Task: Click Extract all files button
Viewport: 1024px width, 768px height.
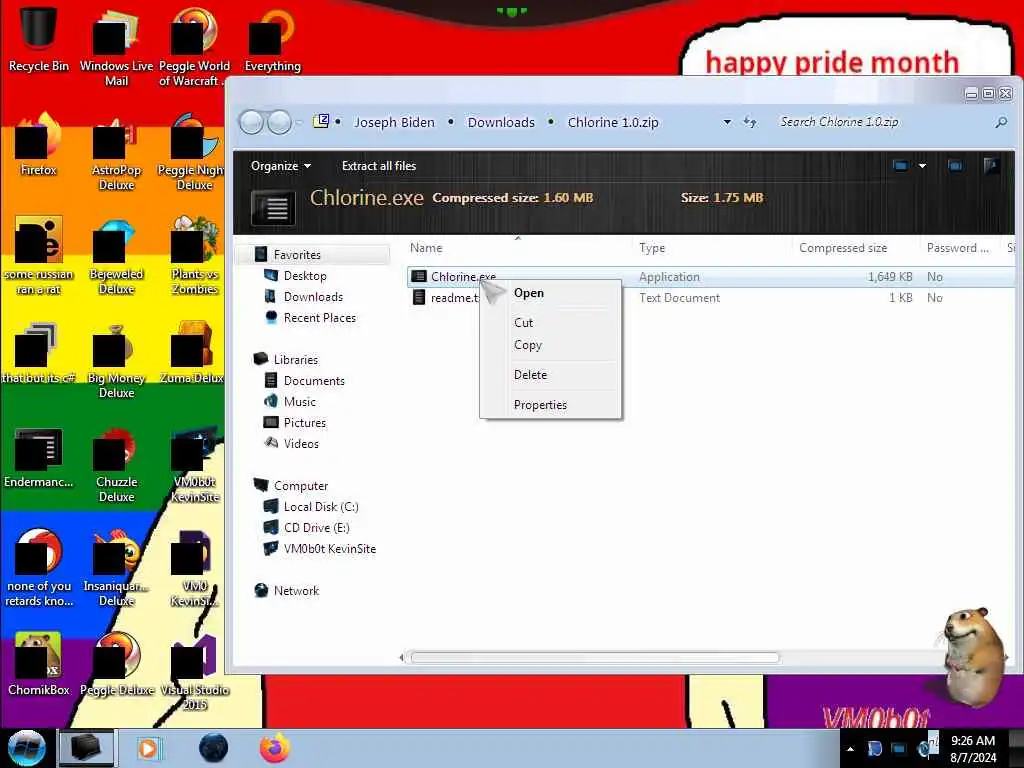Action: 379,166
